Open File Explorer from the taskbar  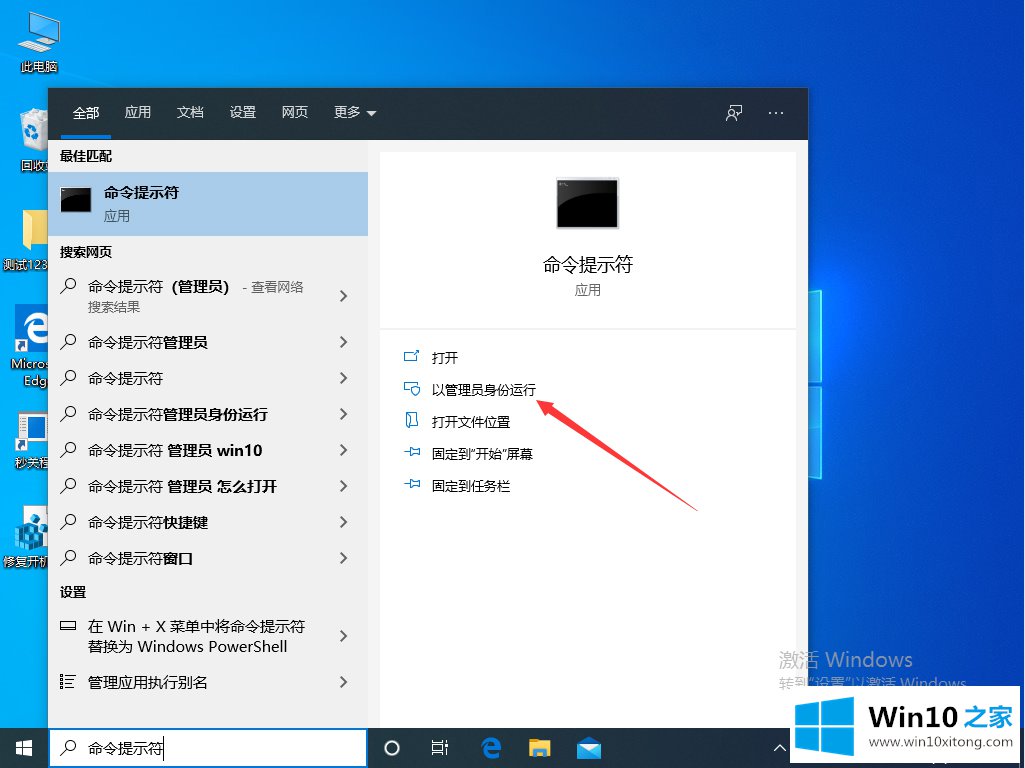pos(540,747)
